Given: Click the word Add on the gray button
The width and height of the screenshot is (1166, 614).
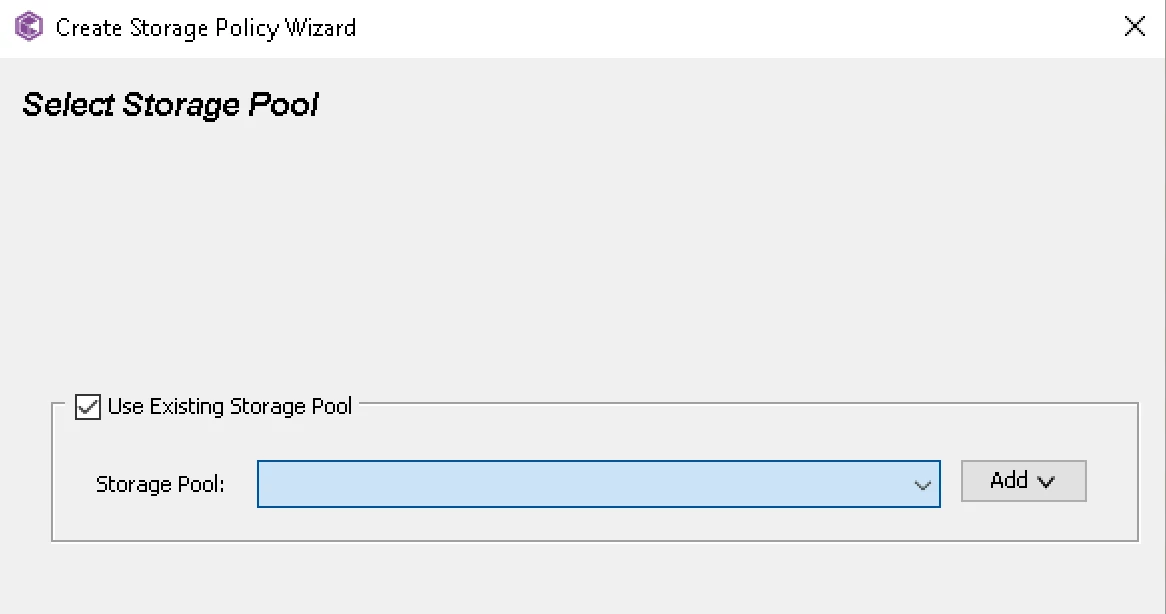Looking at the screenshot, I should click(x=1008, y=480).
